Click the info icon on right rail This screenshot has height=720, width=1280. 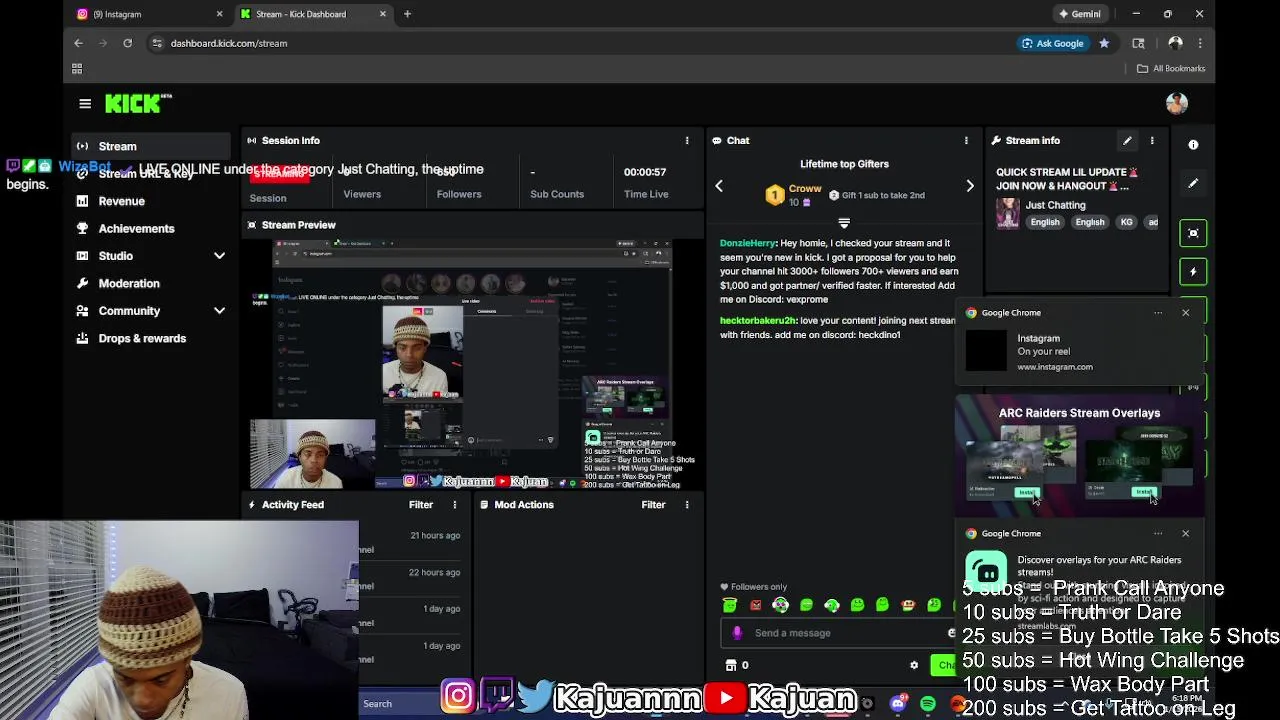pos(1193,145)
